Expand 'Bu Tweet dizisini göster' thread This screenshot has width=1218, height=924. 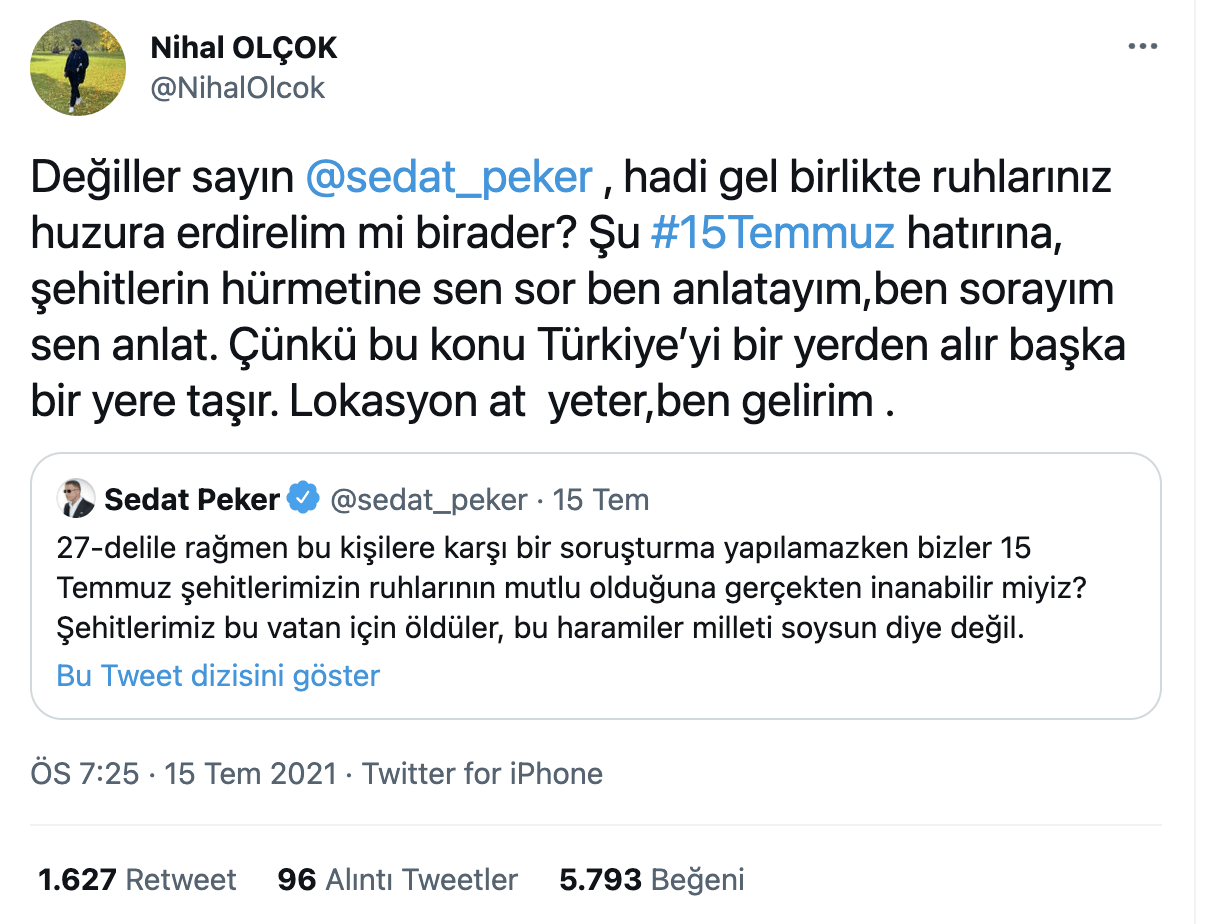pos(218,676)
